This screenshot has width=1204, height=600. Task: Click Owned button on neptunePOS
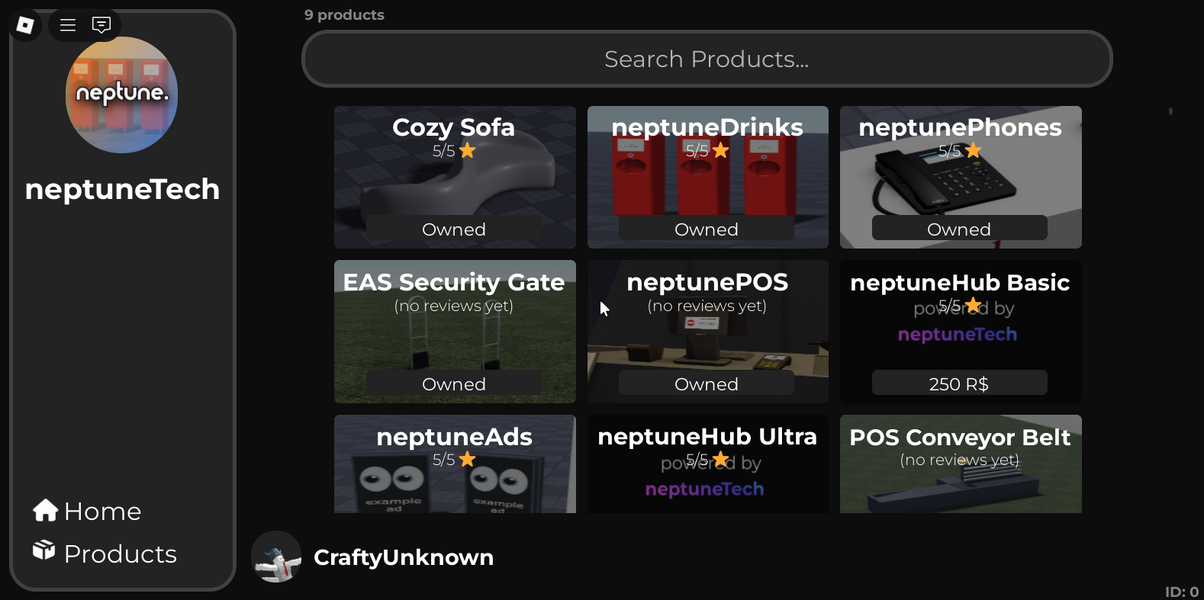[707, 384]
